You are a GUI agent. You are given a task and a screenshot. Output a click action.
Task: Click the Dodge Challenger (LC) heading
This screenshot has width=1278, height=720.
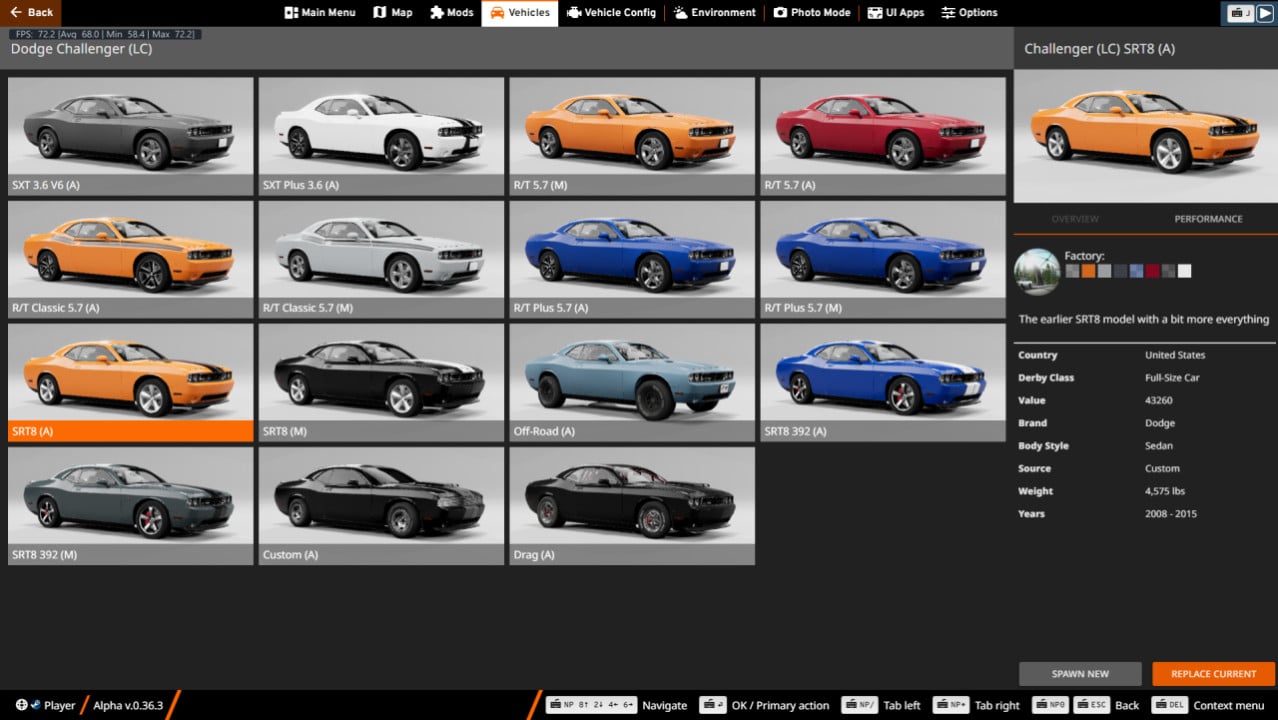click(81, 49)
